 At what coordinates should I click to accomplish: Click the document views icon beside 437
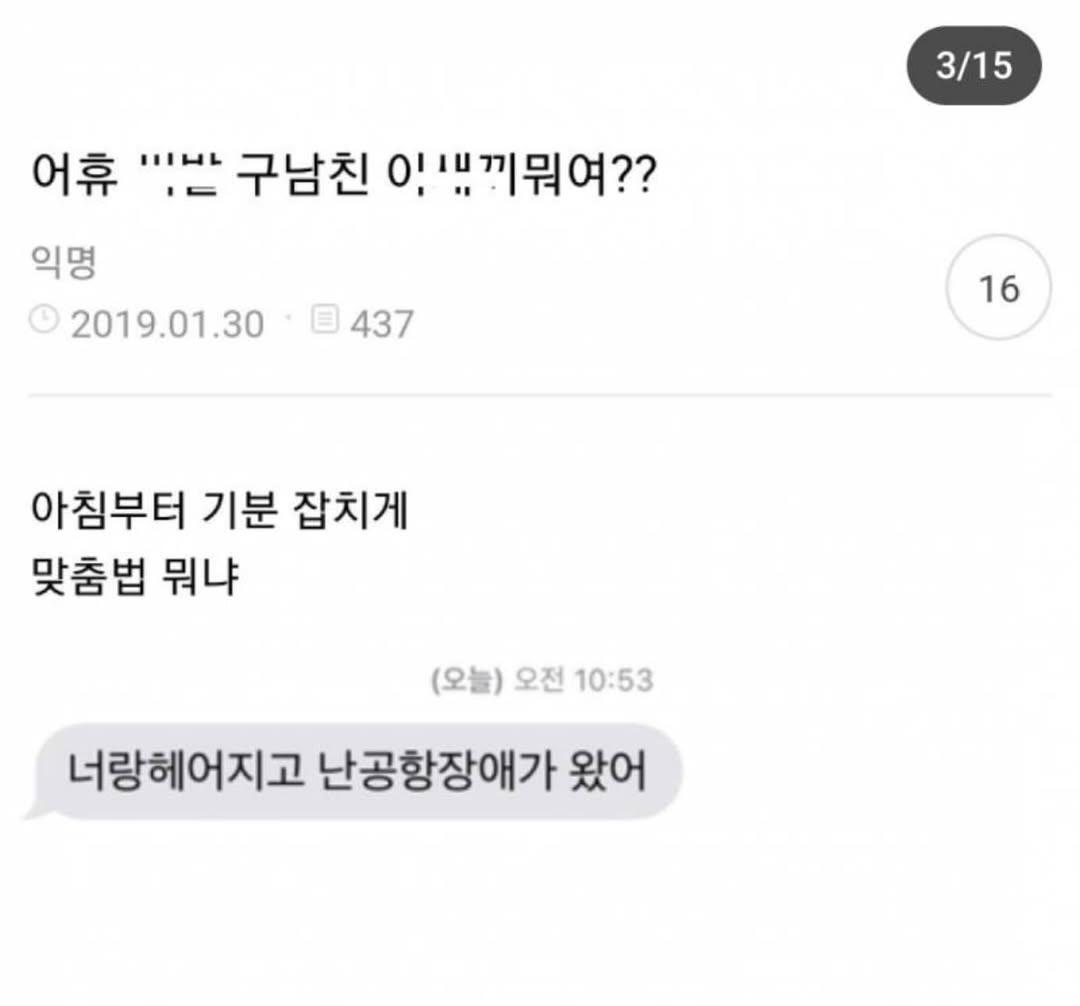pyautogui.click(x=325, y=319)
